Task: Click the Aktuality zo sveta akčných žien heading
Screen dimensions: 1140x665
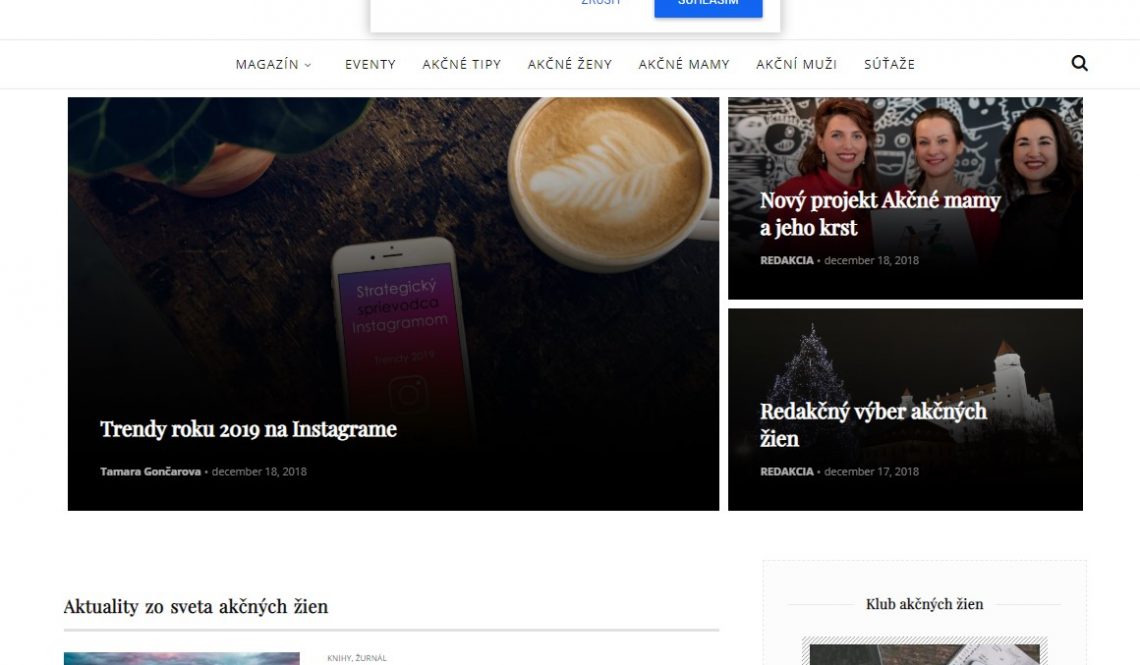Action: click(196, 606)
